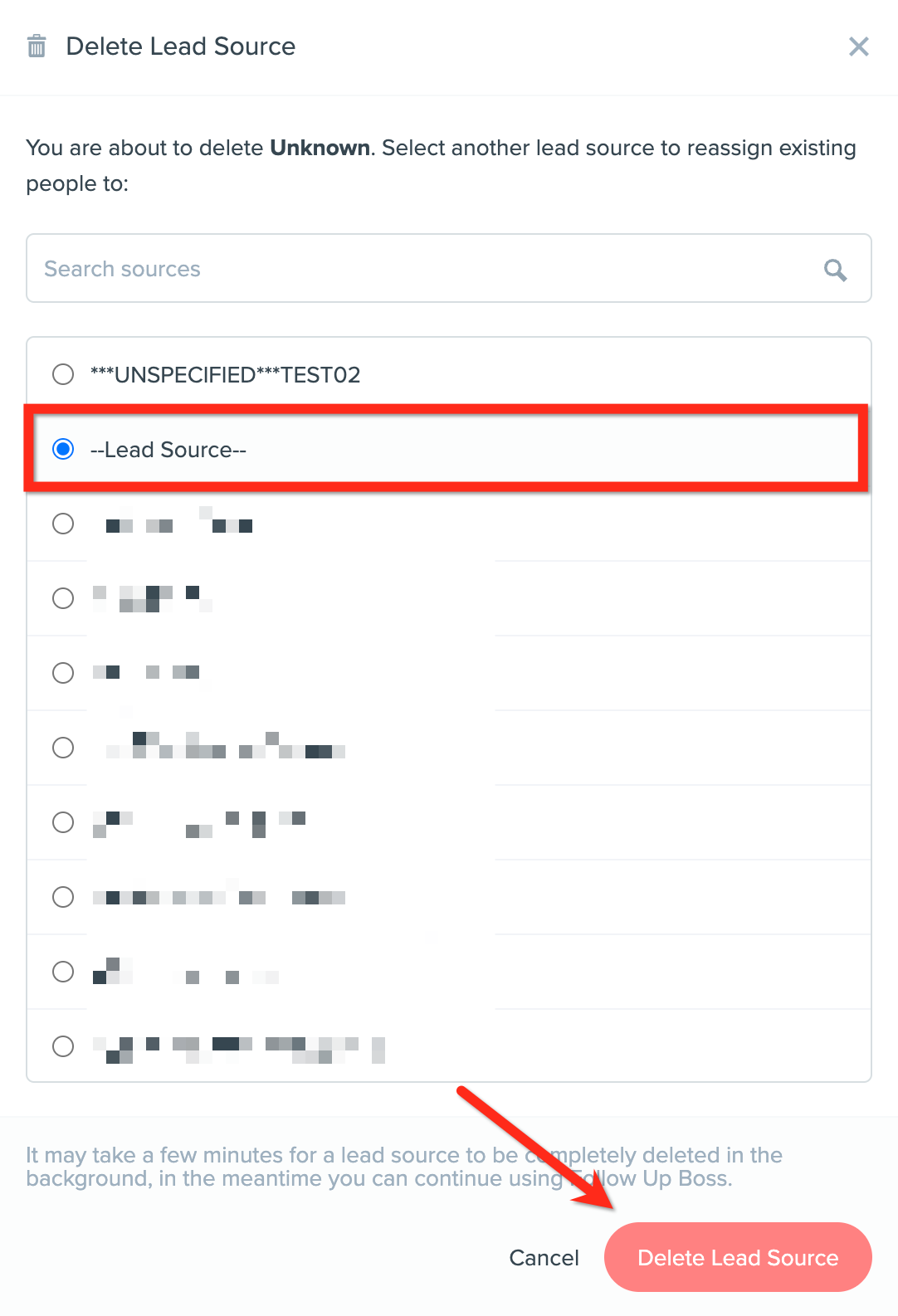The image size is (898, 1316).
Task: Select the ***UNSPECIFIED***TEST02 radio button
Action: click(63, 374)
